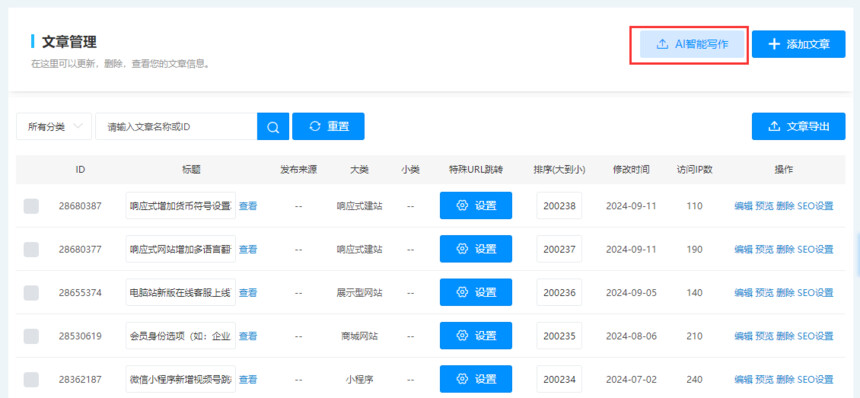The height and width of the screenshot is (398, 860).
Task: Open SEO设置 for article 28680387
Action: pos(815,206)
